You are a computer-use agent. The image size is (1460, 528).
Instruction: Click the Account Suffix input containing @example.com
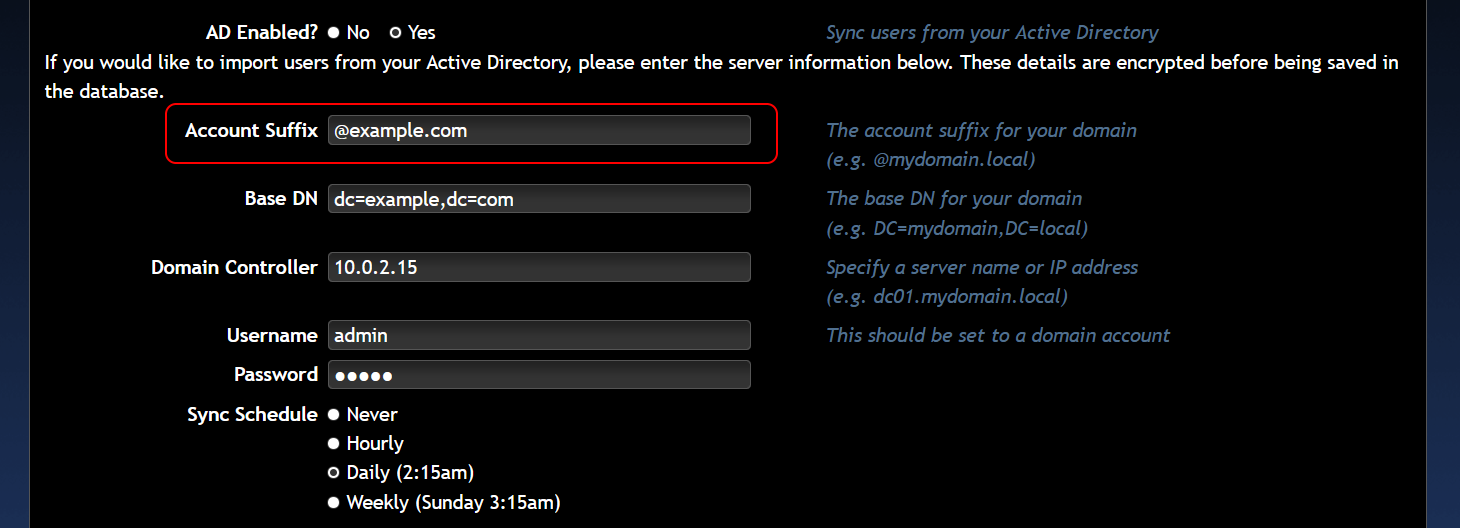pyautogui.click(x=539, y=130)
